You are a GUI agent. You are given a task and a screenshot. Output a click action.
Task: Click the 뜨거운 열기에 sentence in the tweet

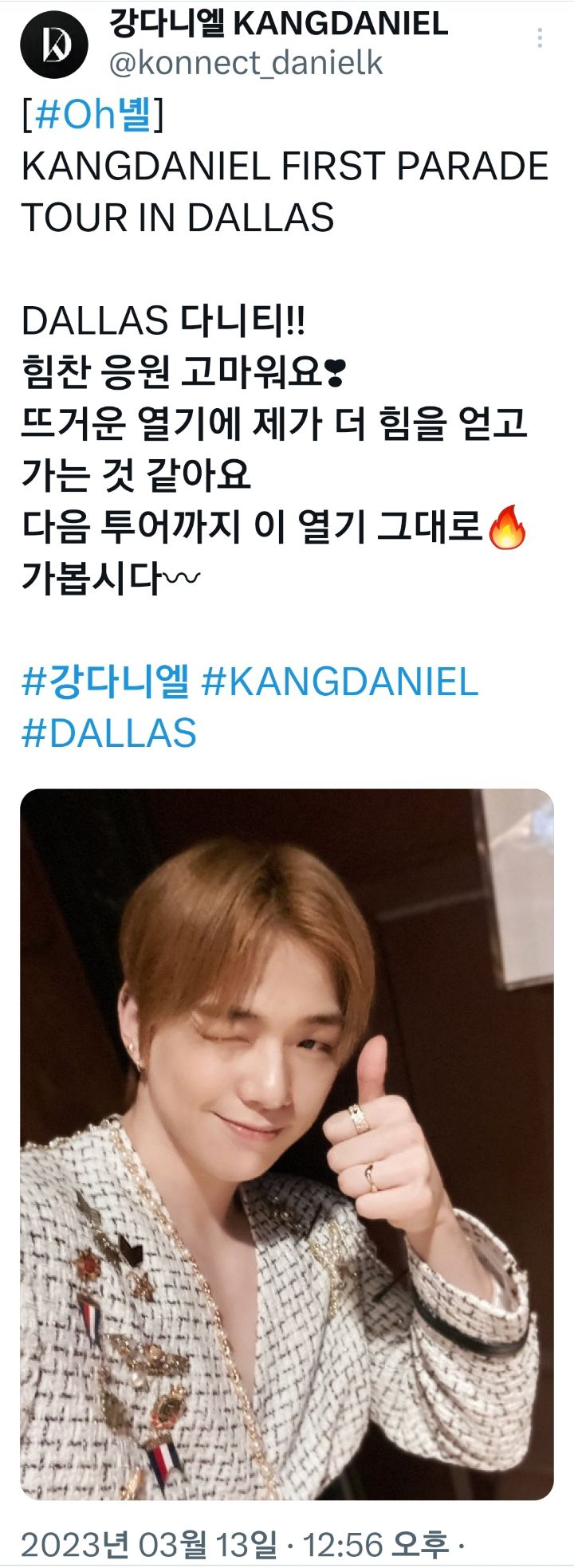pyautogui.click(x=275, y=450)
